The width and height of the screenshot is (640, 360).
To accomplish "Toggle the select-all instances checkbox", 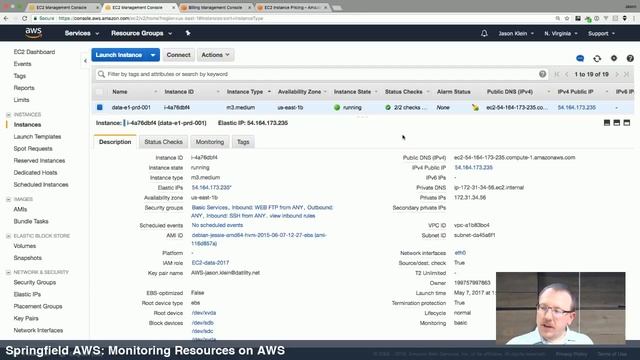I will pos(100,92).
